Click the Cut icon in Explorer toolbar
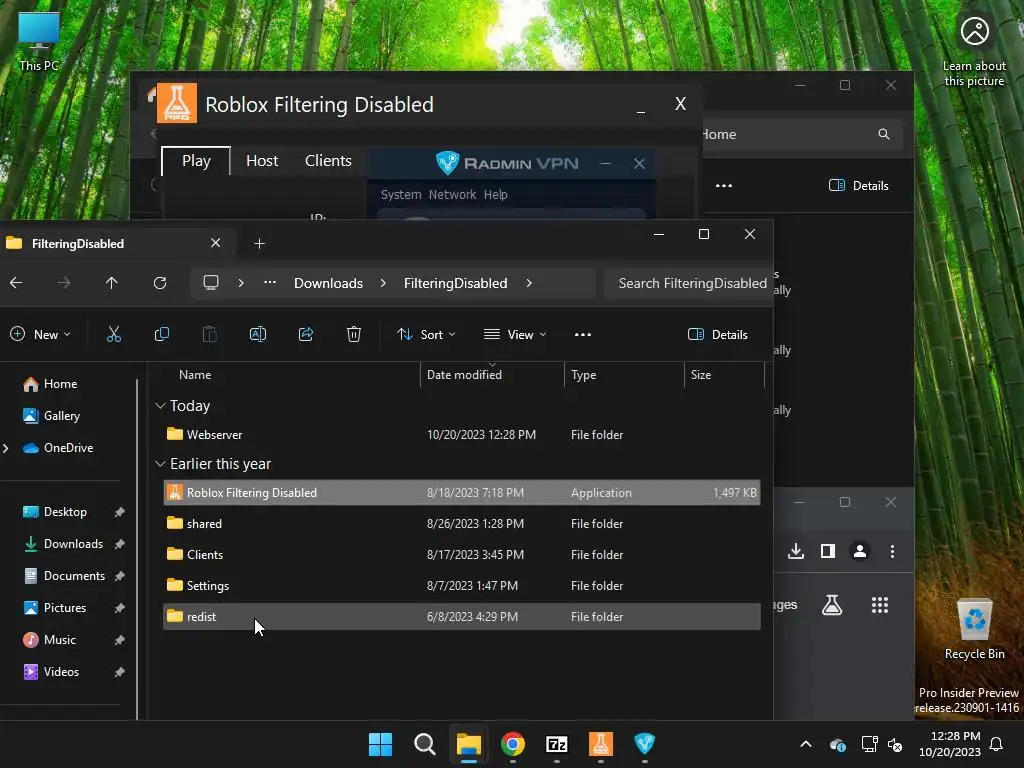The image size is (1024, 768). 114,334
